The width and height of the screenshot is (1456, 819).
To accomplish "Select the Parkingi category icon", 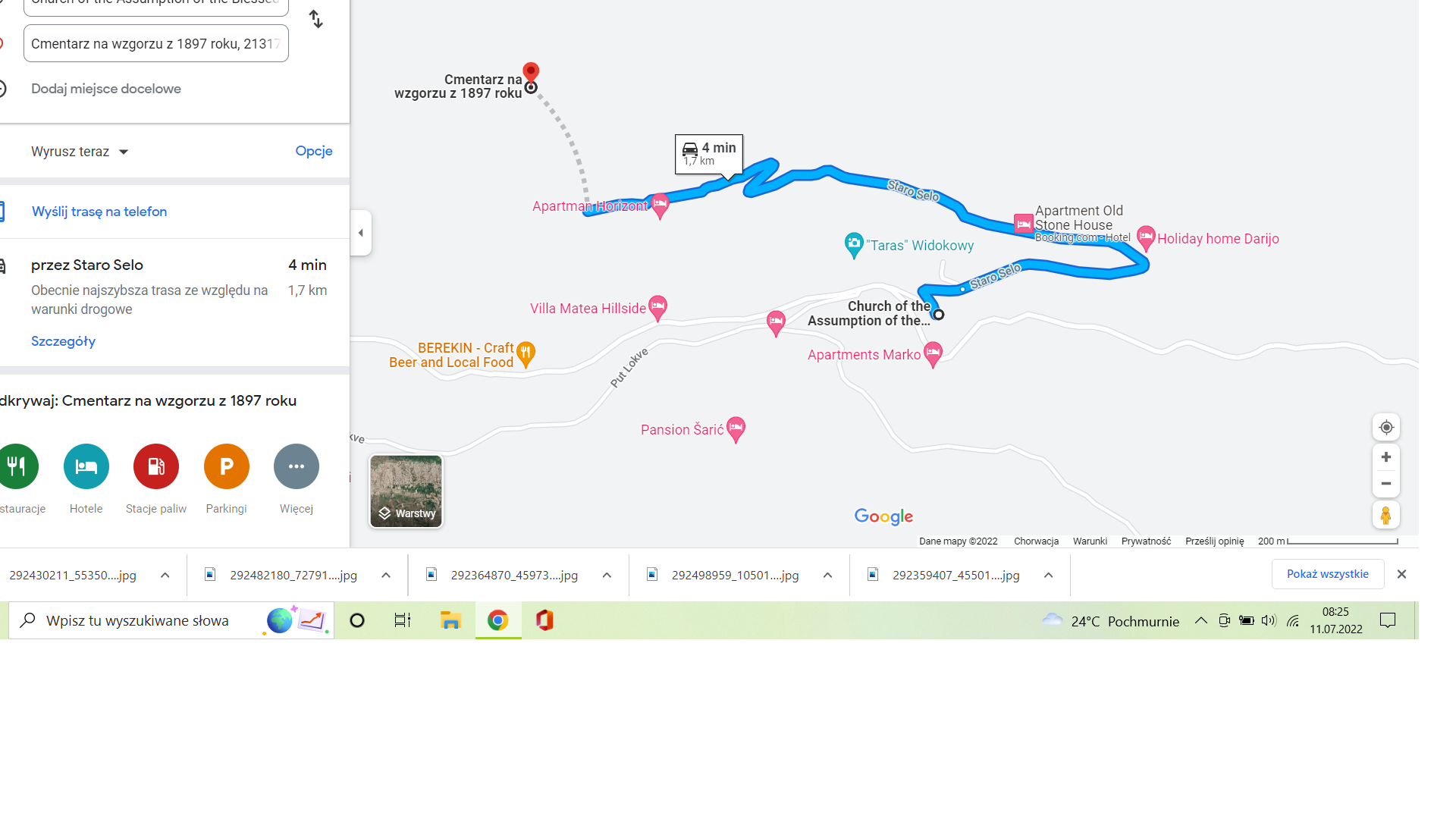I will tap(226, 466).
